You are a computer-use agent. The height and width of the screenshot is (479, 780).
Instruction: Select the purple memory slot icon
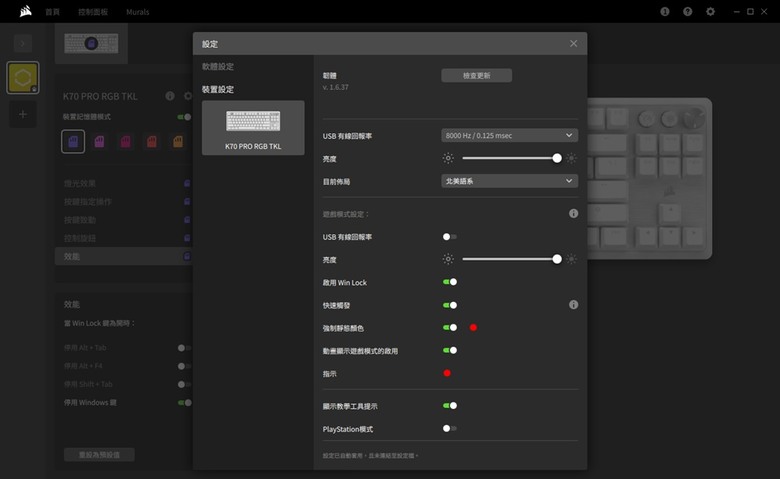pyautogui.click(x=99, y=142)
